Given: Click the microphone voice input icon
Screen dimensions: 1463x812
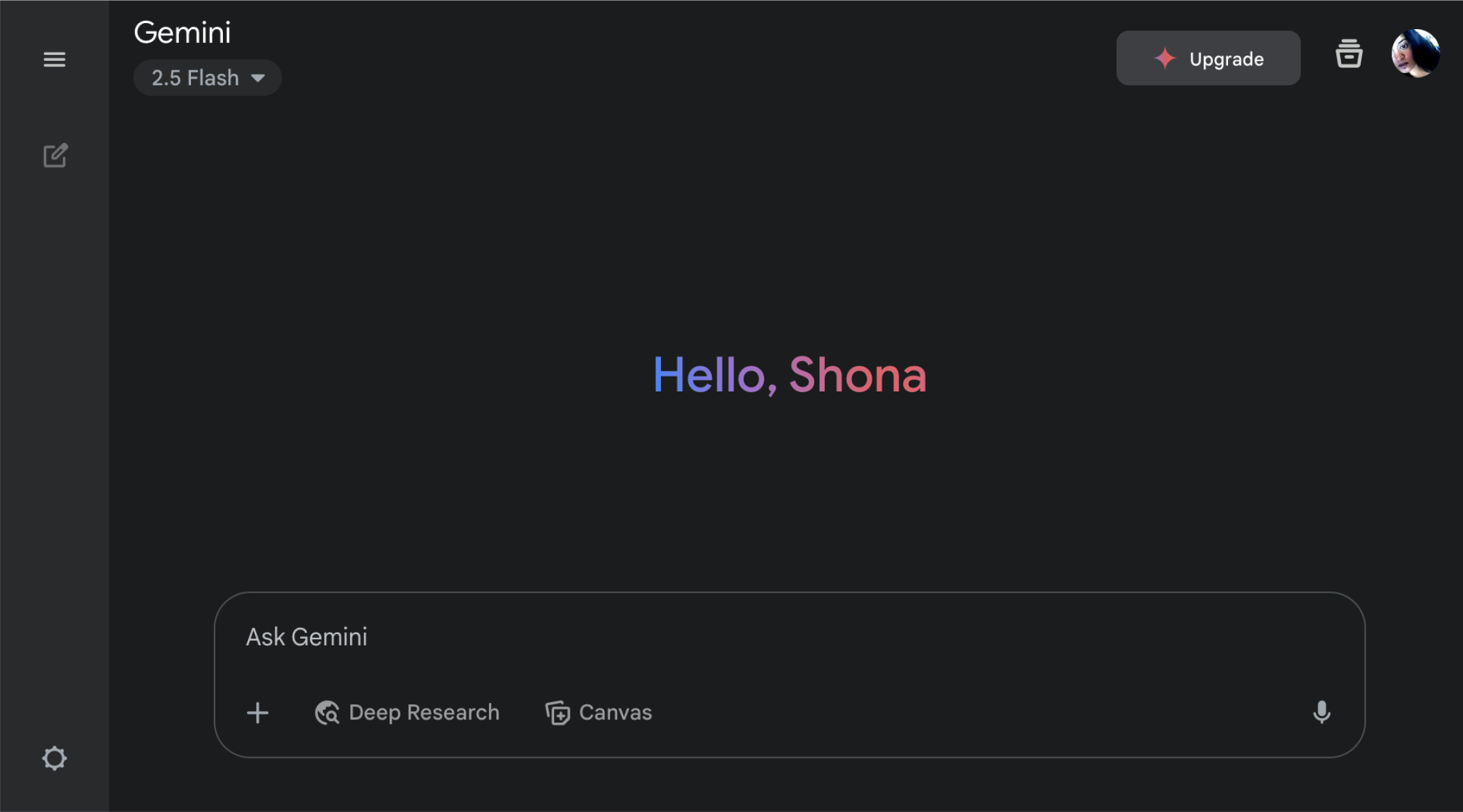Looking at the screenshot, I should pos(1321,712).
